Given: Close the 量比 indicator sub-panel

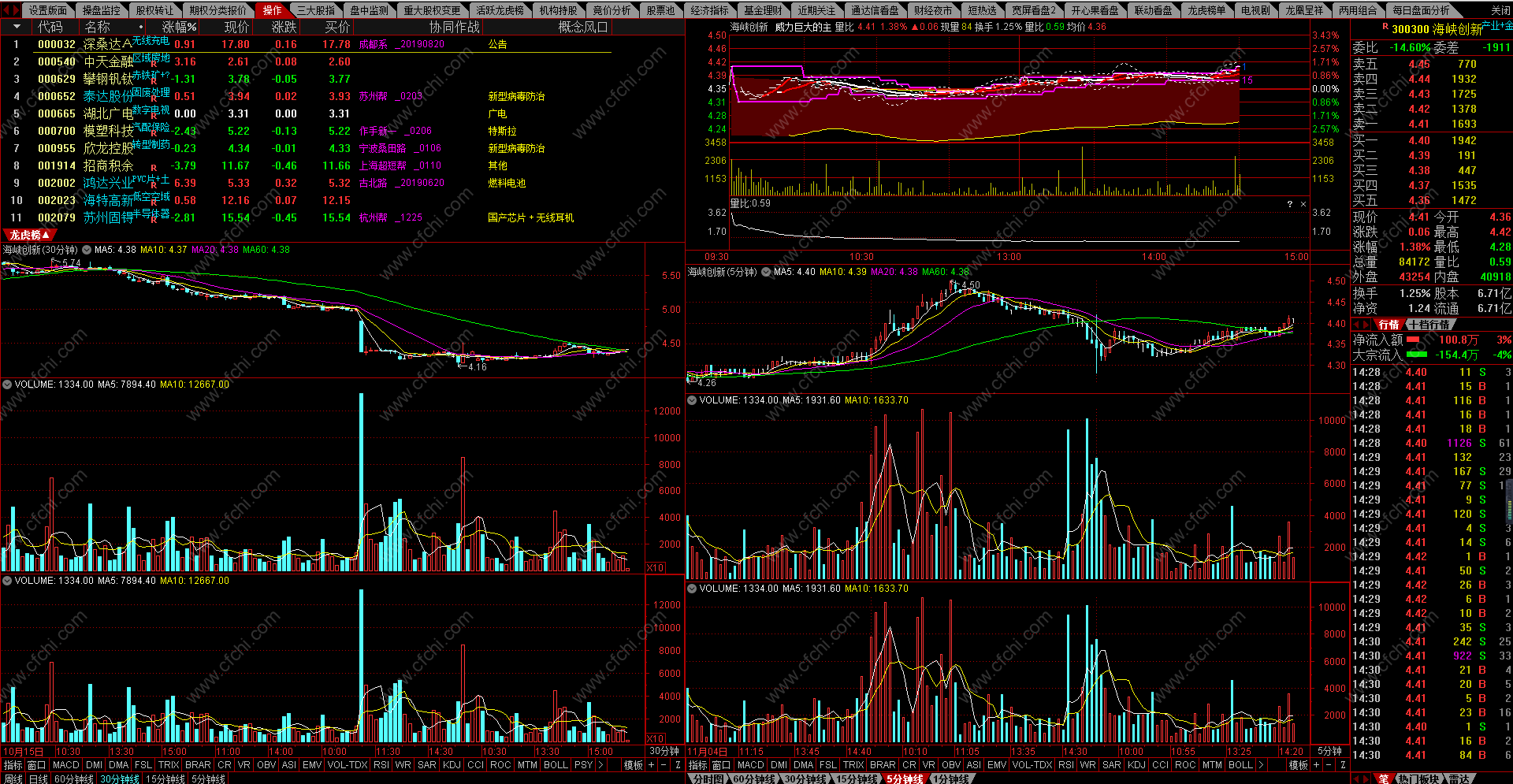Looking at the screenshot, I should (1303, 204).
